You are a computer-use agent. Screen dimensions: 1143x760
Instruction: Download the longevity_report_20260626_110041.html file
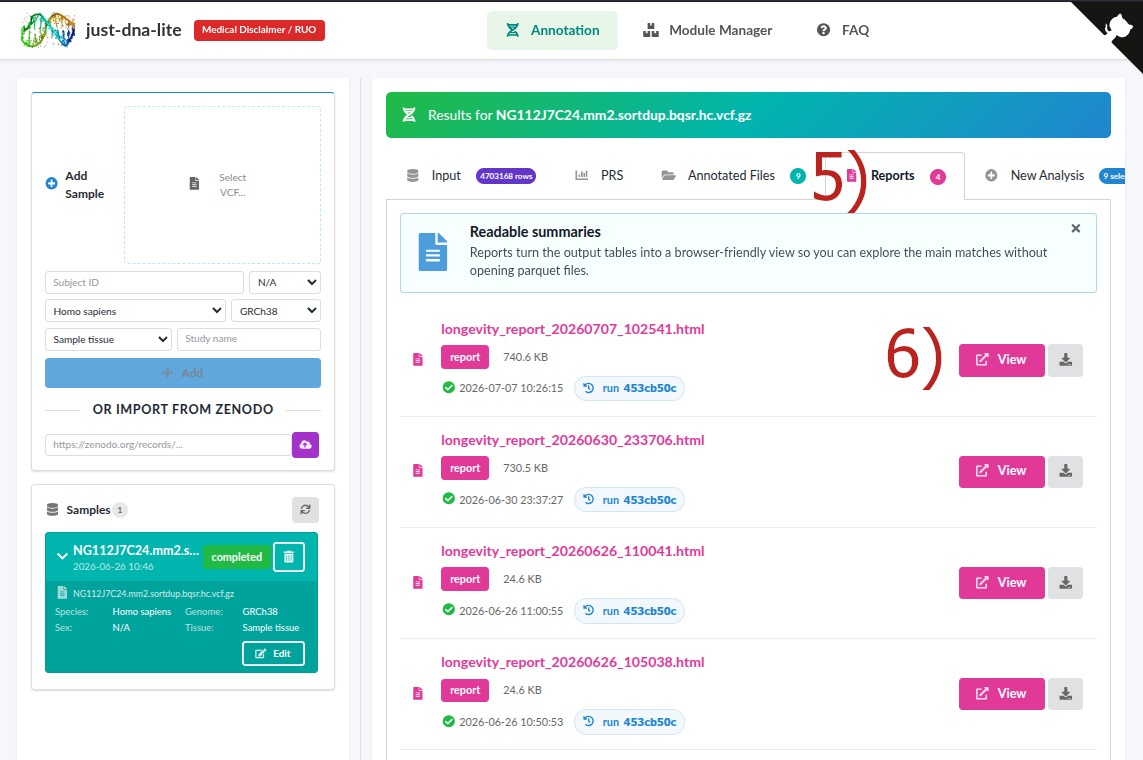[x=1065, y=582]
